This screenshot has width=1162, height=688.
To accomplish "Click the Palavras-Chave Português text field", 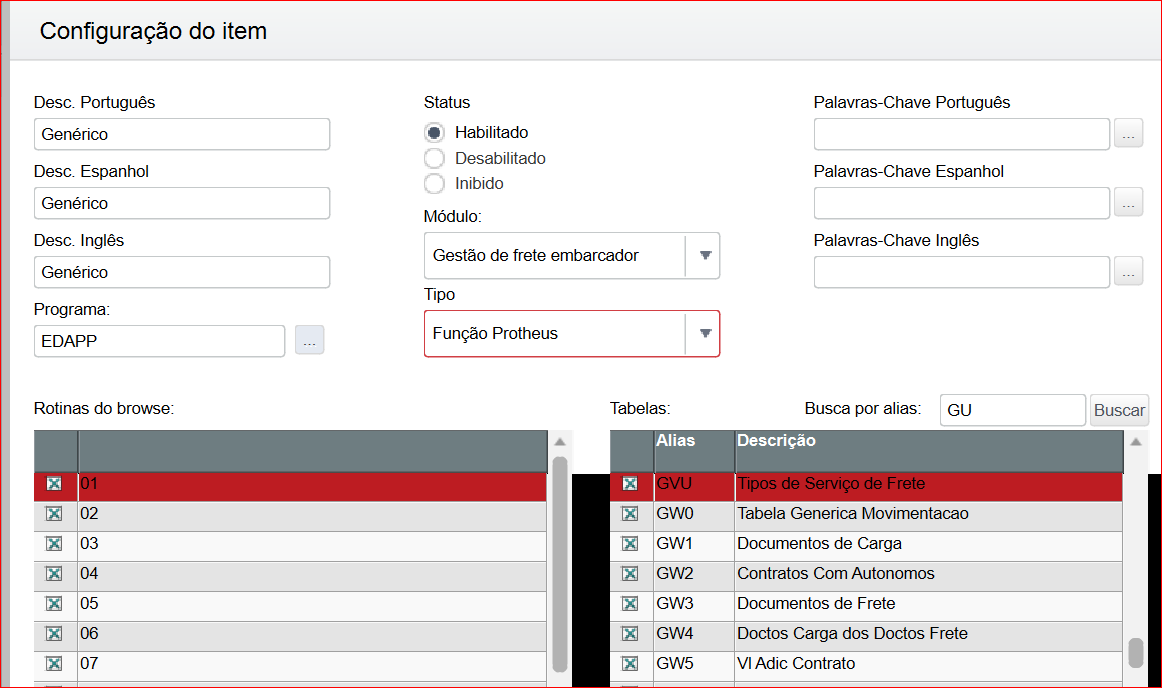I will pos(962,134).
